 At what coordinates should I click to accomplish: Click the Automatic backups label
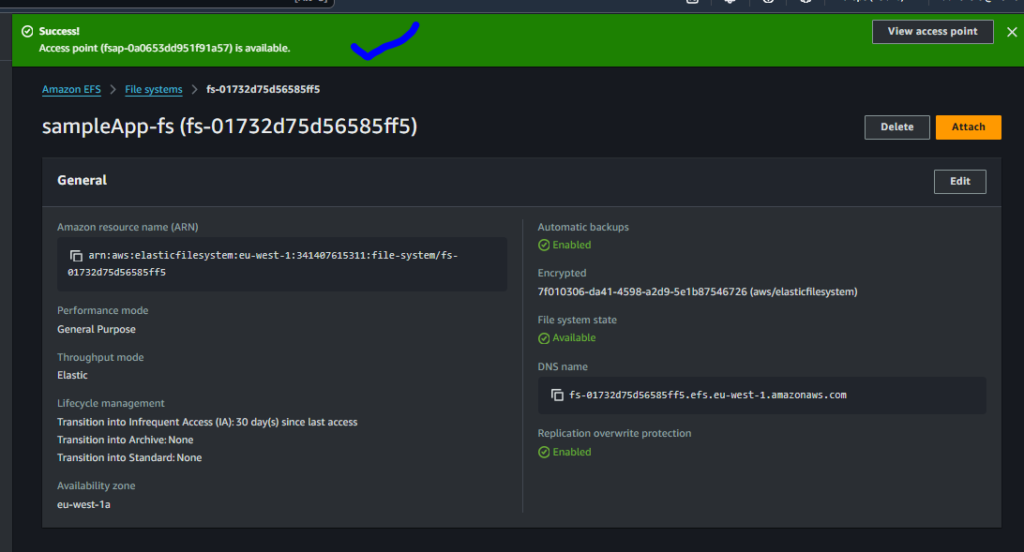[583, 227]
